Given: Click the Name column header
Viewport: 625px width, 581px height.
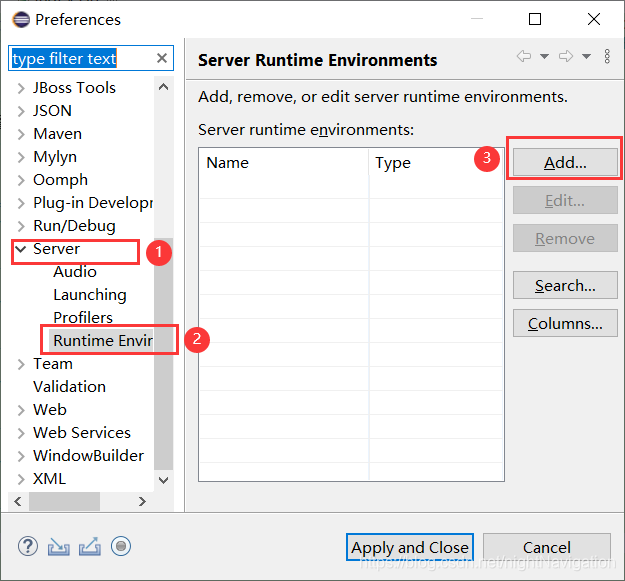Looking at the screenshot, I should tap(283, 163).
